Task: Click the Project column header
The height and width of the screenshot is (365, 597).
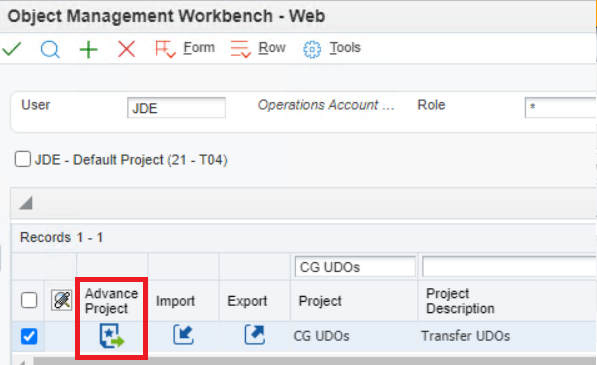Action: 320,301
